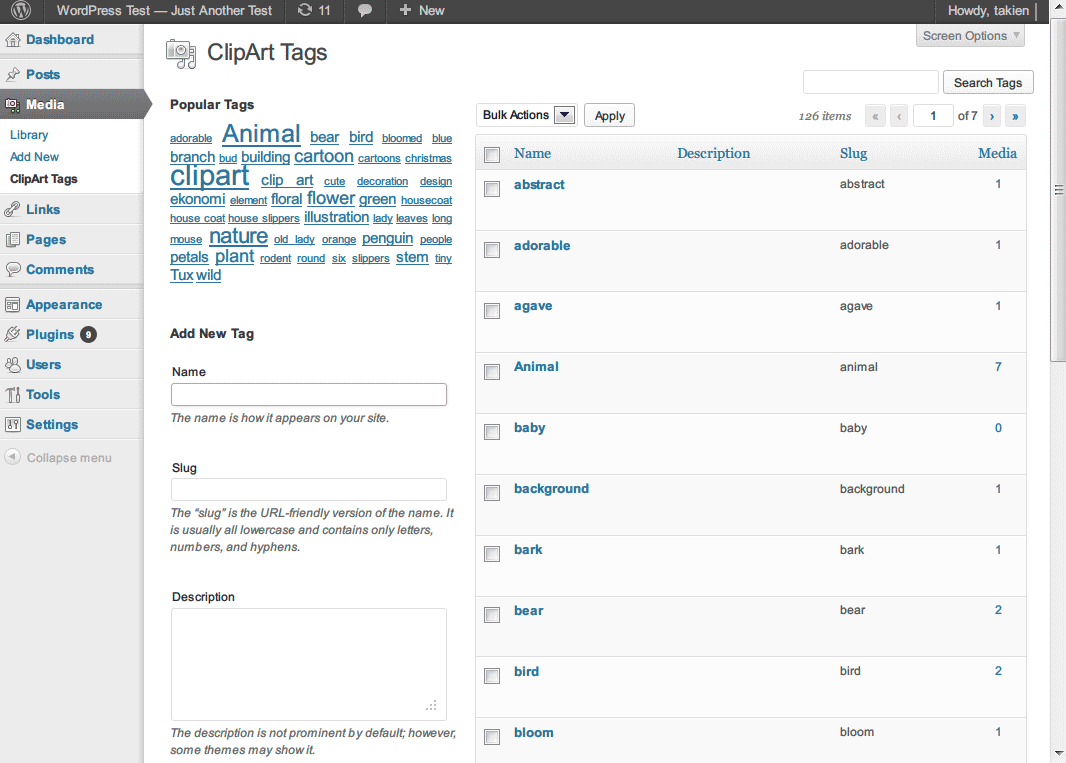Click the Tools icon in sidebar
The width and height of the screenshot is (1066, 763).
(x=13, y=395)
